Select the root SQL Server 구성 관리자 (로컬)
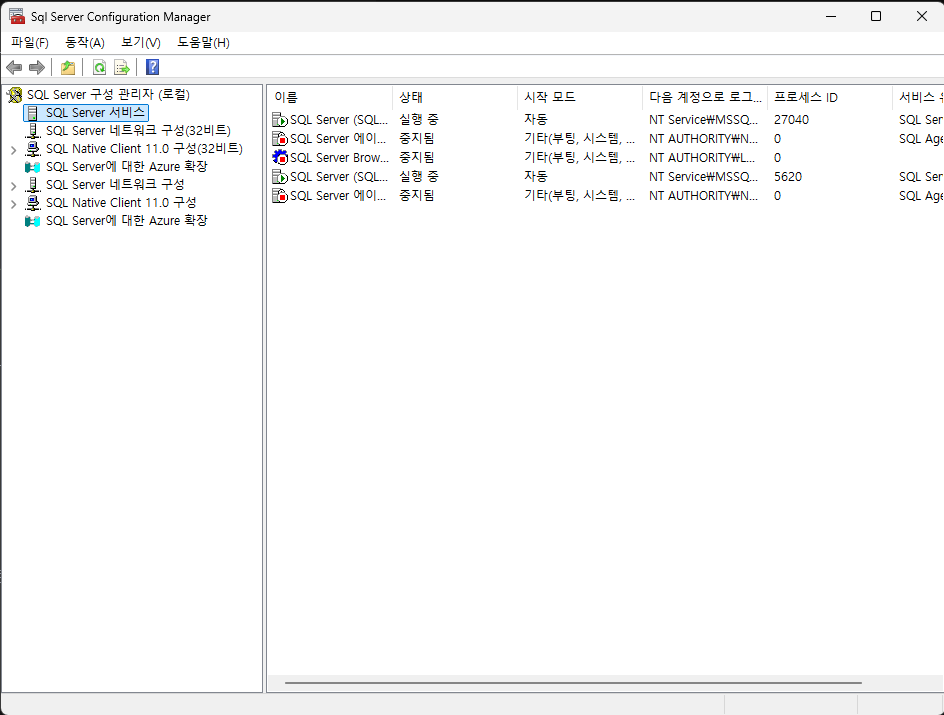 pyautogui.click(x=108, y=94)
